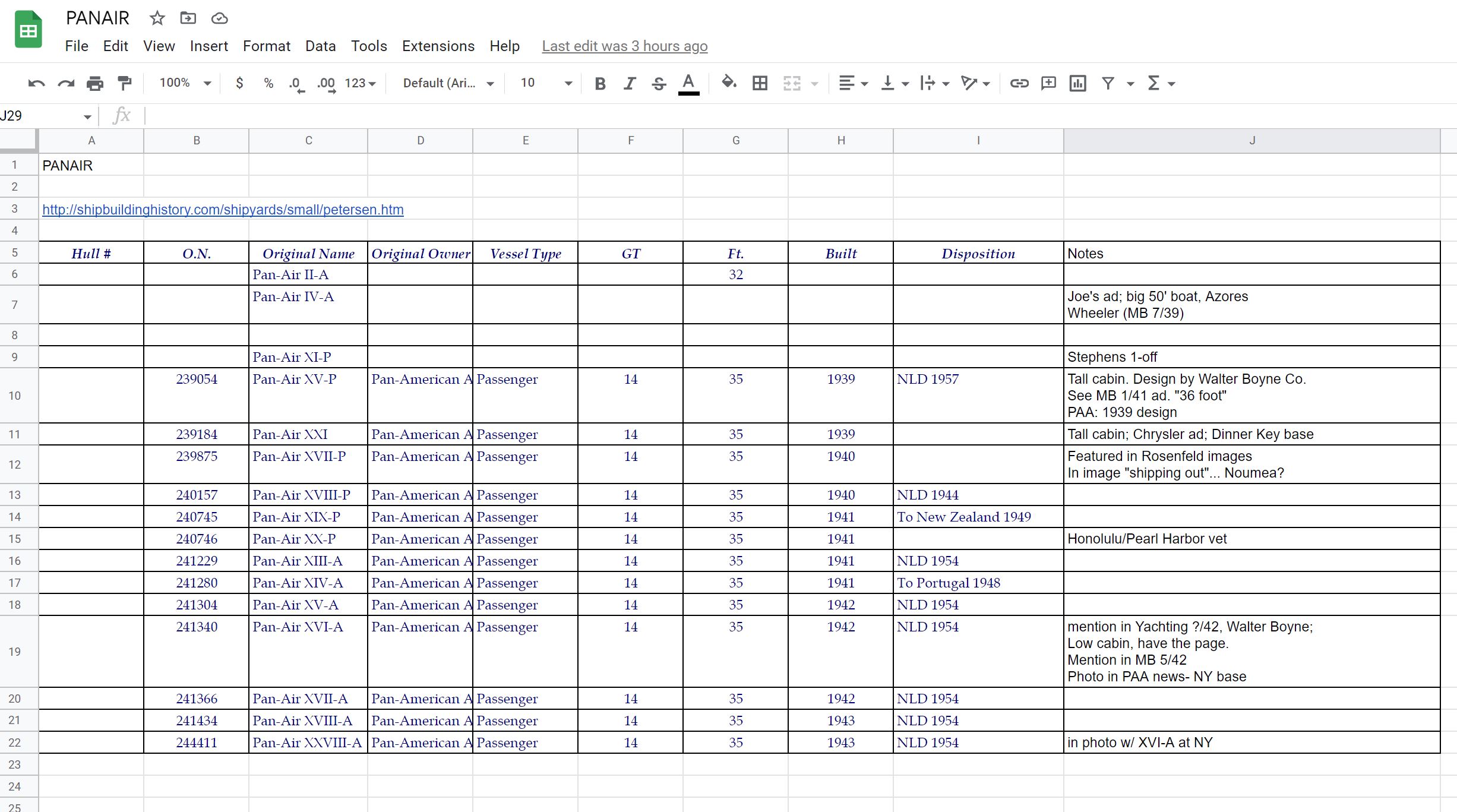Screen dimensions: 1457x812
Task: Open the Insert menu
Action: pos(208,46)
